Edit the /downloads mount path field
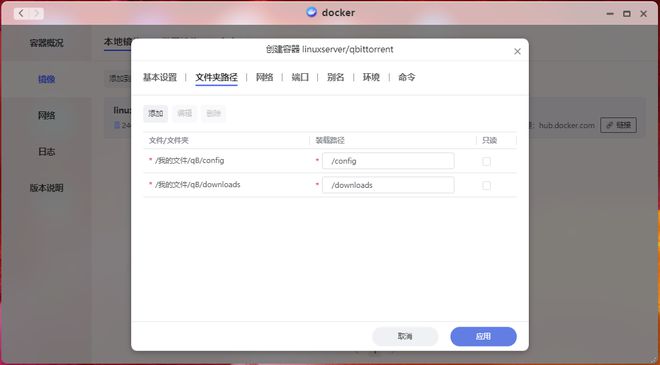 (x=388, y=185)
